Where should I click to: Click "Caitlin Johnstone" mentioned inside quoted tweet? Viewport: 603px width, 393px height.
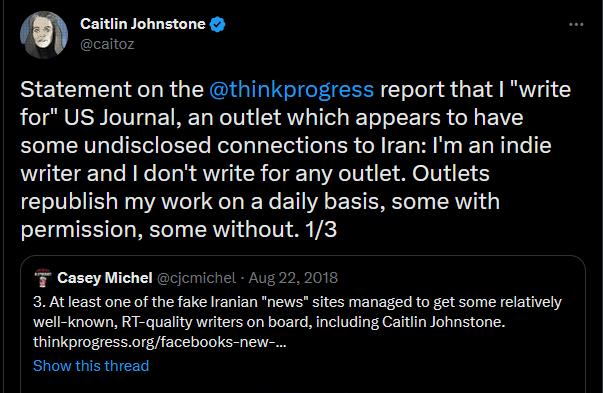[x=443, y=322]
